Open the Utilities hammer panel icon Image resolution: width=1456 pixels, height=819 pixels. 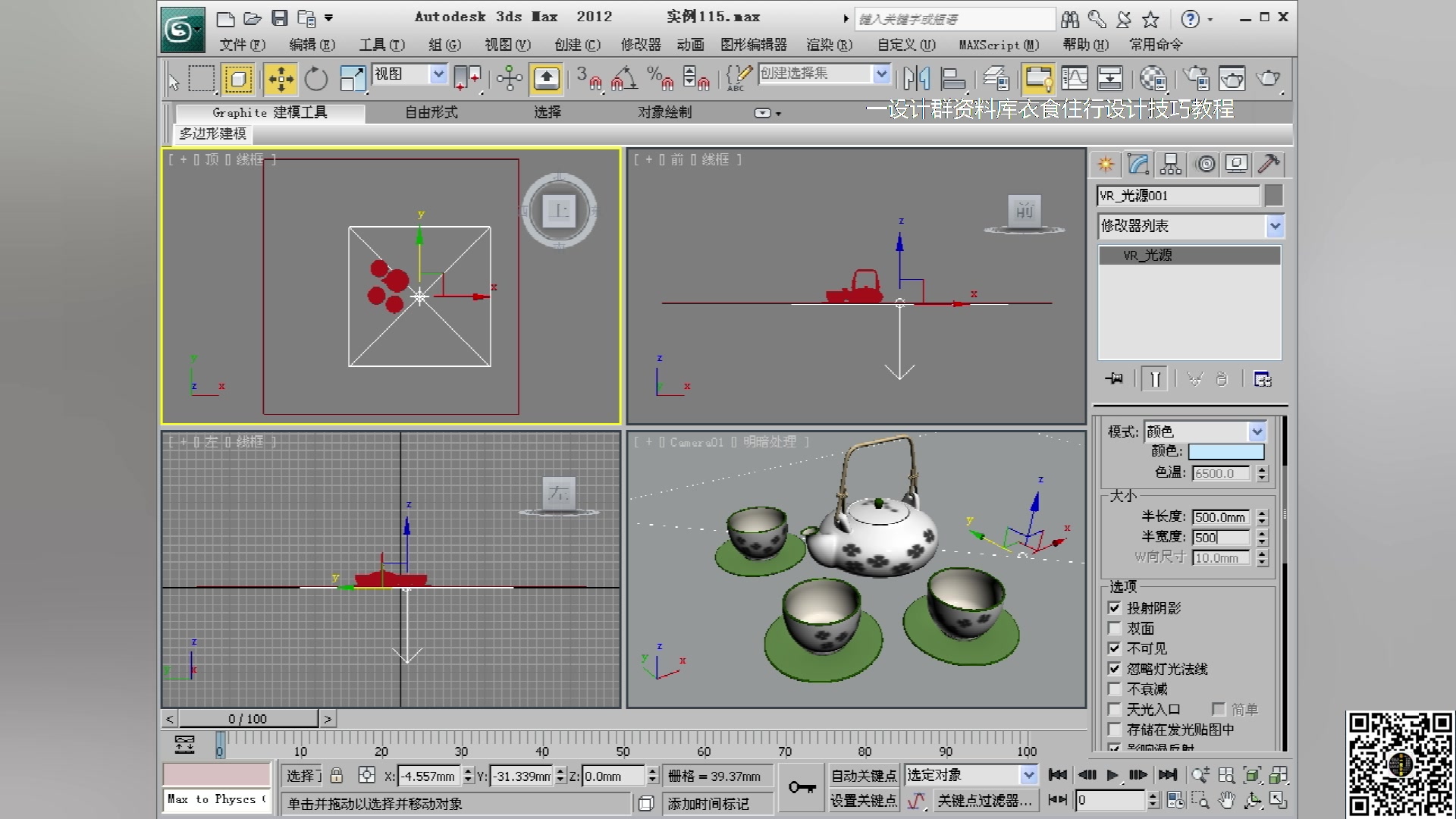(x=1268, y=164)
